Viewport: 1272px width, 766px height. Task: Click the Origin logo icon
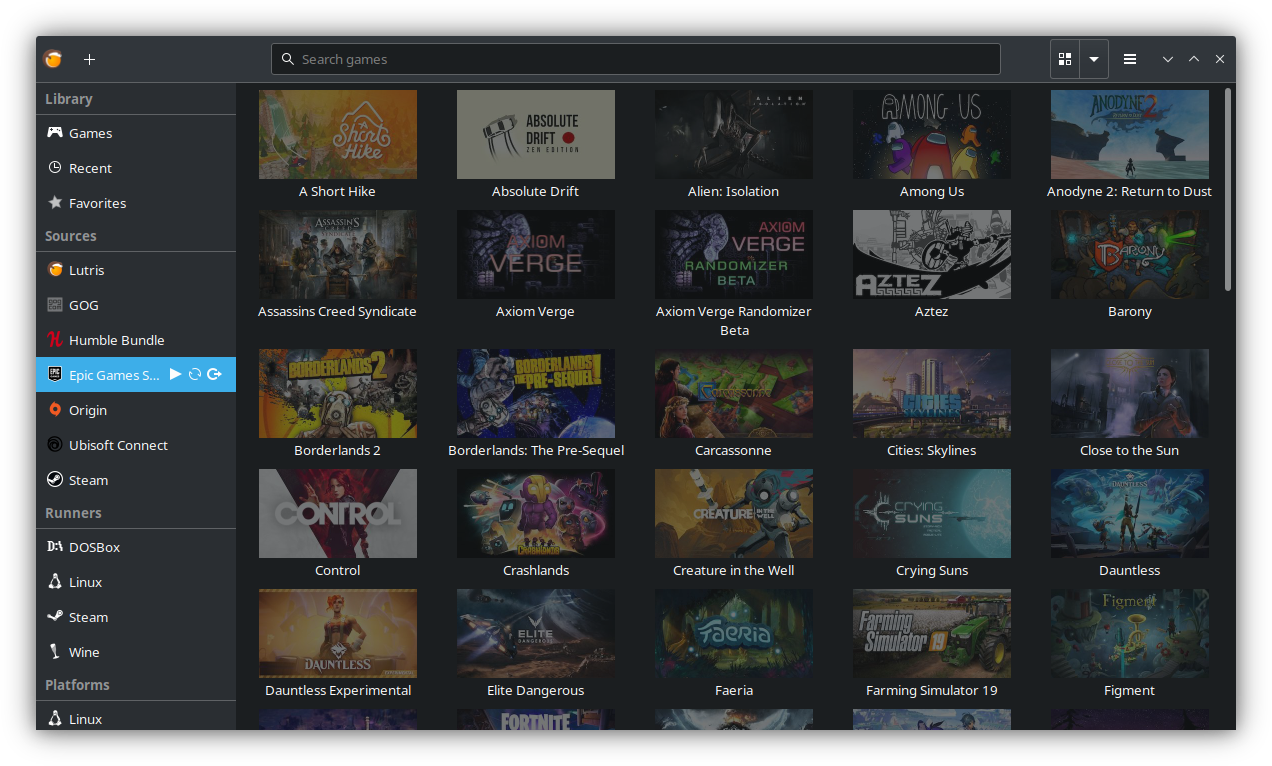[55, 410]
